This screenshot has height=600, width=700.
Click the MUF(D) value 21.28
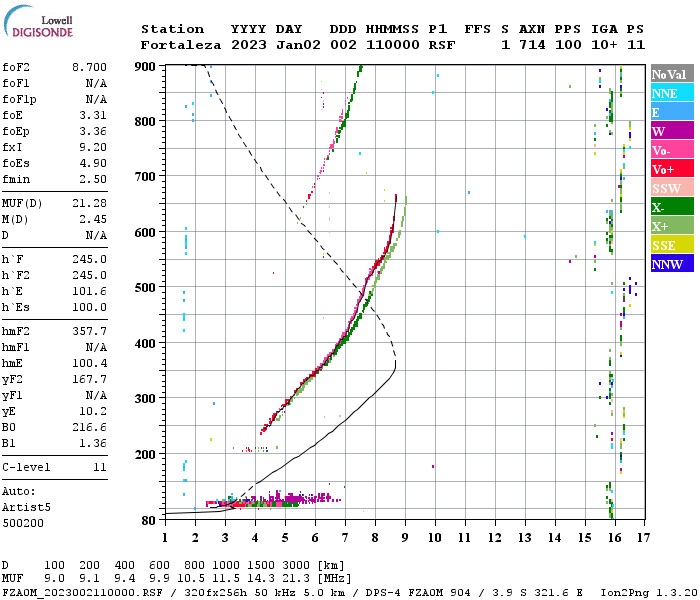pos(89,203)
